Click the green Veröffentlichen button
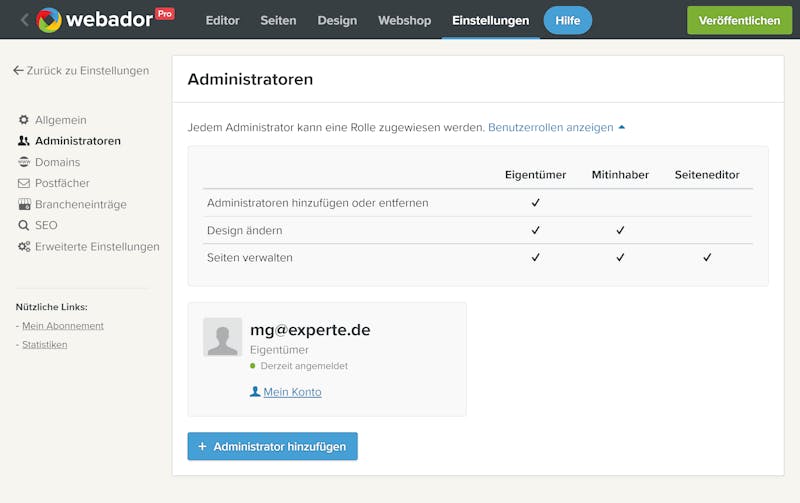 click(739, 20)
